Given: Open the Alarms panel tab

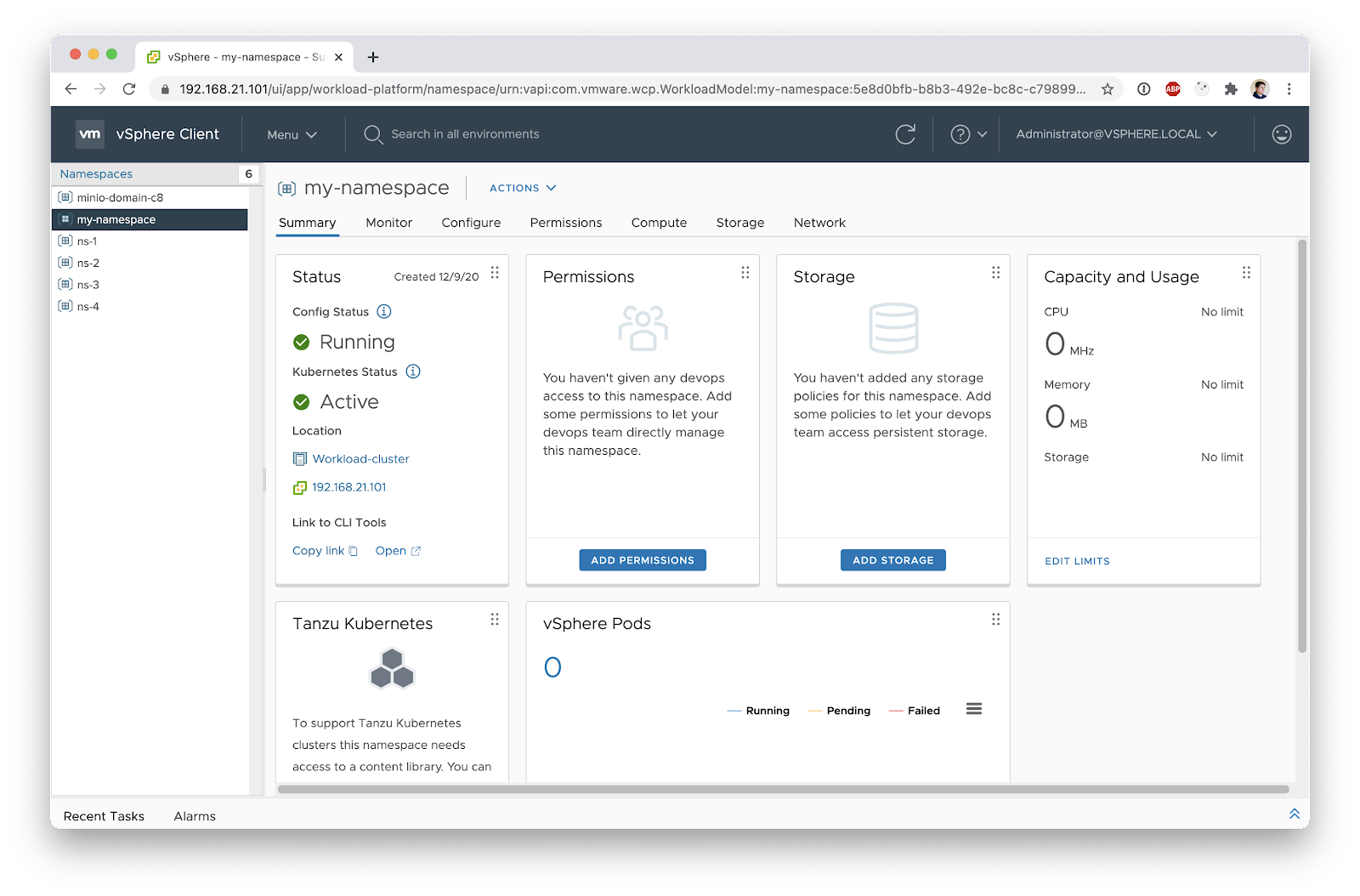Looking at the screenshot, I should coord(195,816).
